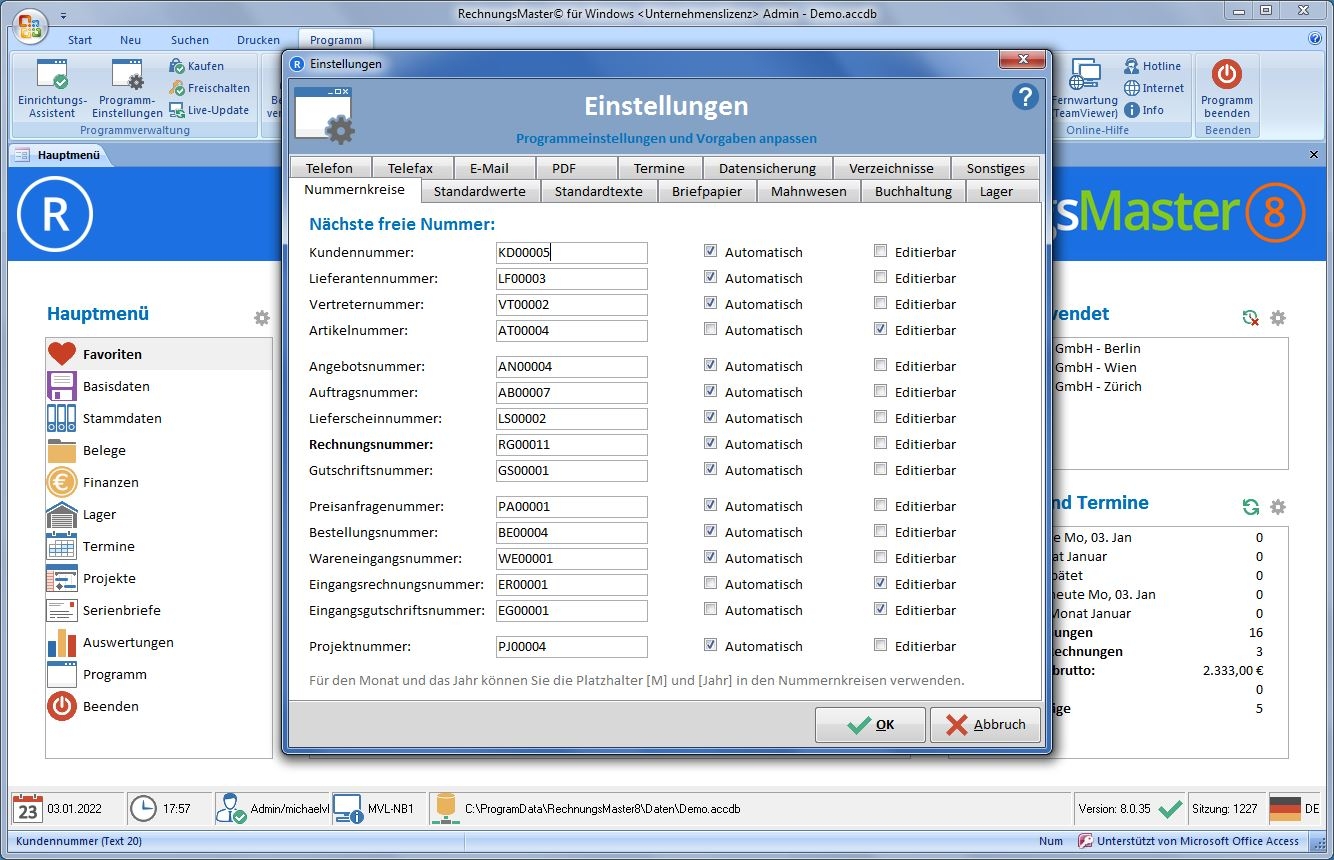The width and height of the screenshot is (1334, 860).
Task: Open Basisdaten in the Hauptmenü
Action: [159, 386]
